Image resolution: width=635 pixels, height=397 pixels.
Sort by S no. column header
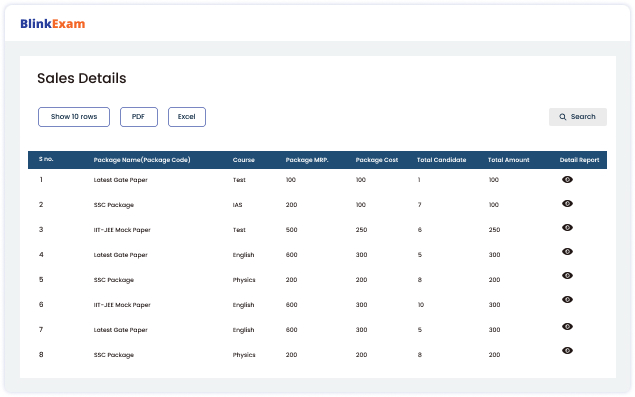(46, 159)
